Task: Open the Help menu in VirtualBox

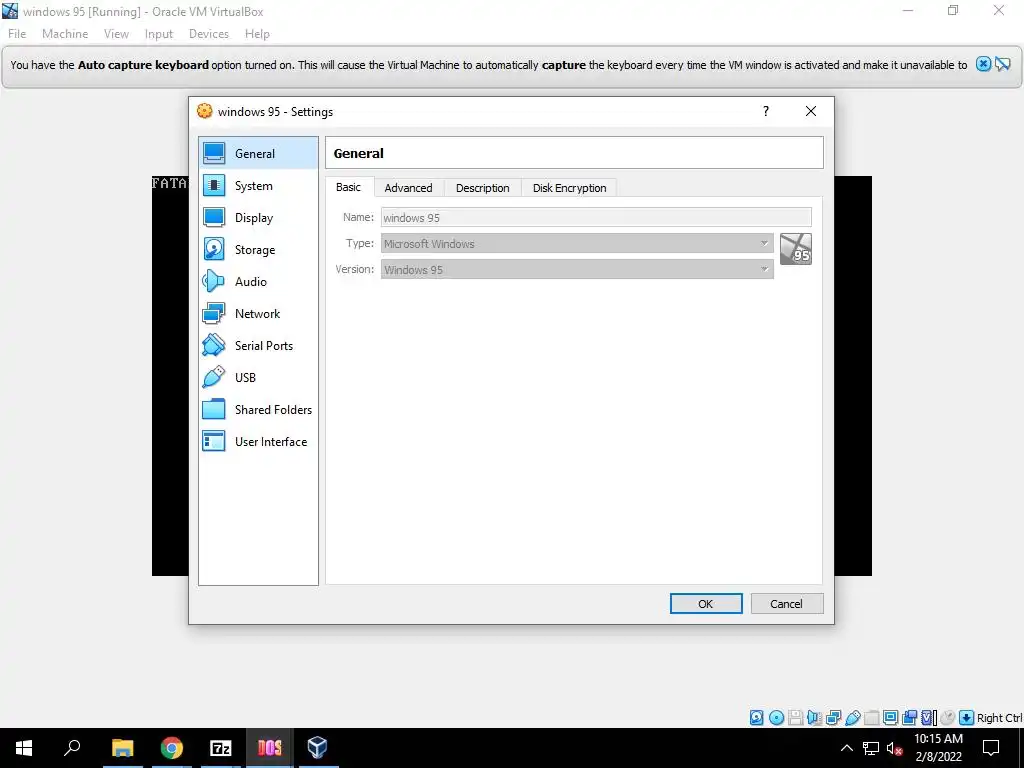Action: pyautogui.click(x=257, y=34)
